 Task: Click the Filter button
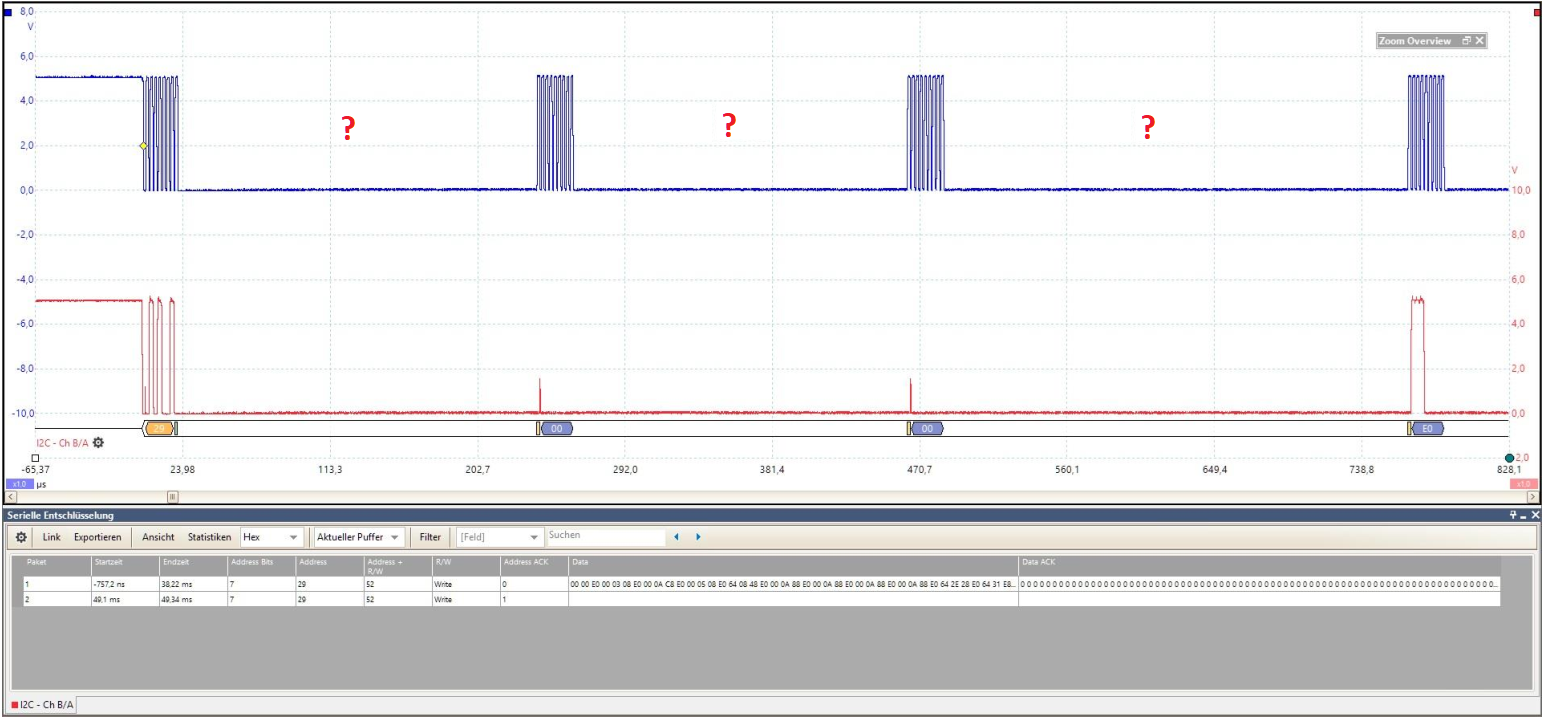coord(430,537)
